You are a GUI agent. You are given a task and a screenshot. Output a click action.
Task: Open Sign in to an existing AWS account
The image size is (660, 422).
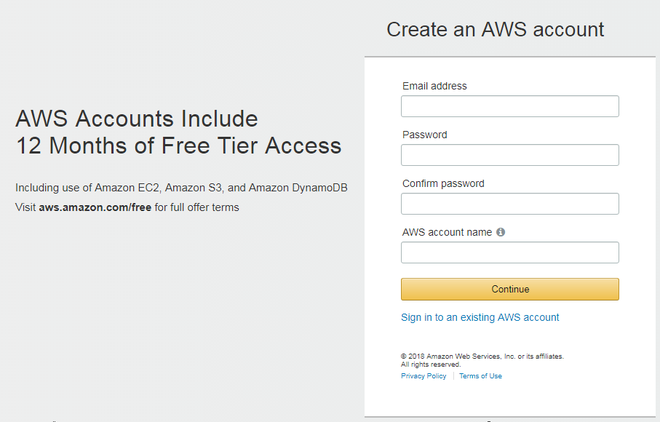point(480,317)
